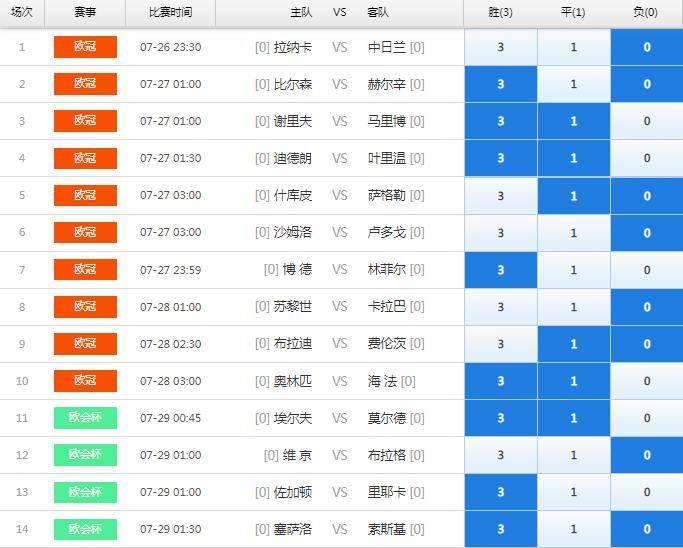
Task: Deselect win (3) for 佐加顿 vs 里耶卡
Action: pyautogui.click(x=500, y=492)
